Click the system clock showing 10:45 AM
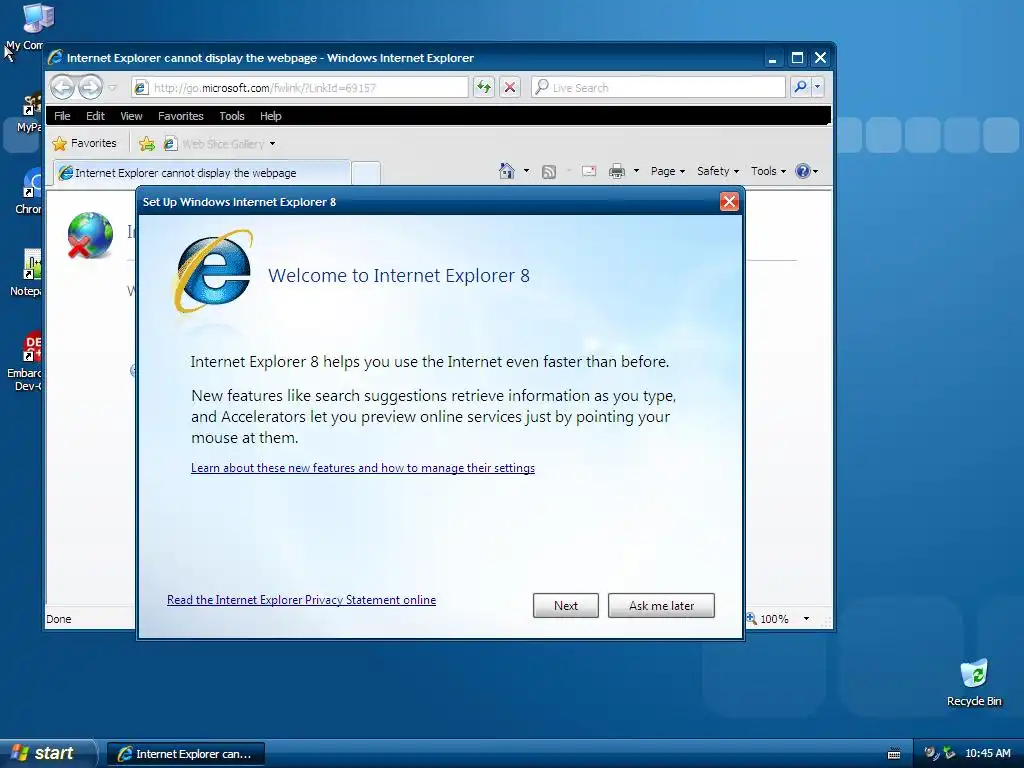 coord(987,753)
